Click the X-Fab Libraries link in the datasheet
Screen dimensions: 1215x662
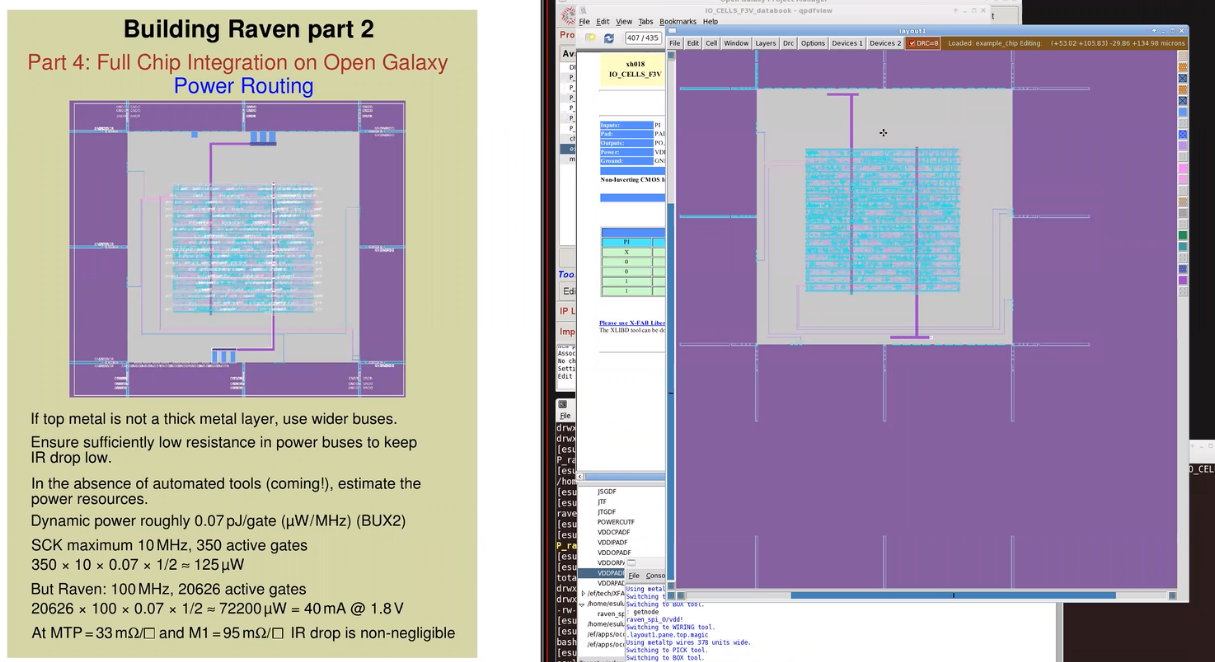tap(630, 324)
